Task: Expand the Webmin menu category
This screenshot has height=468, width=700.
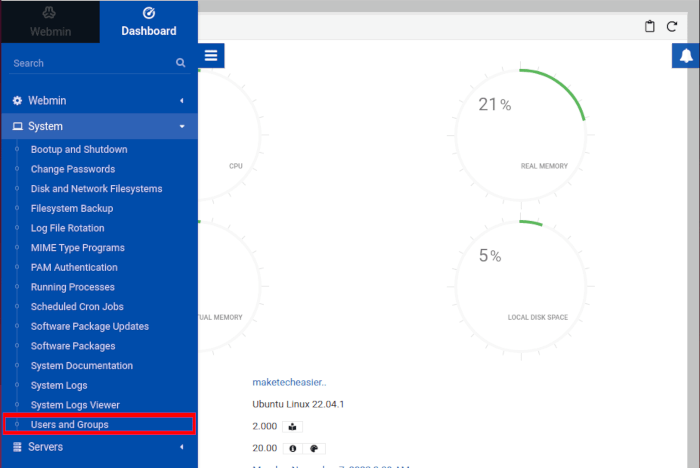Action: click(100, 100)
